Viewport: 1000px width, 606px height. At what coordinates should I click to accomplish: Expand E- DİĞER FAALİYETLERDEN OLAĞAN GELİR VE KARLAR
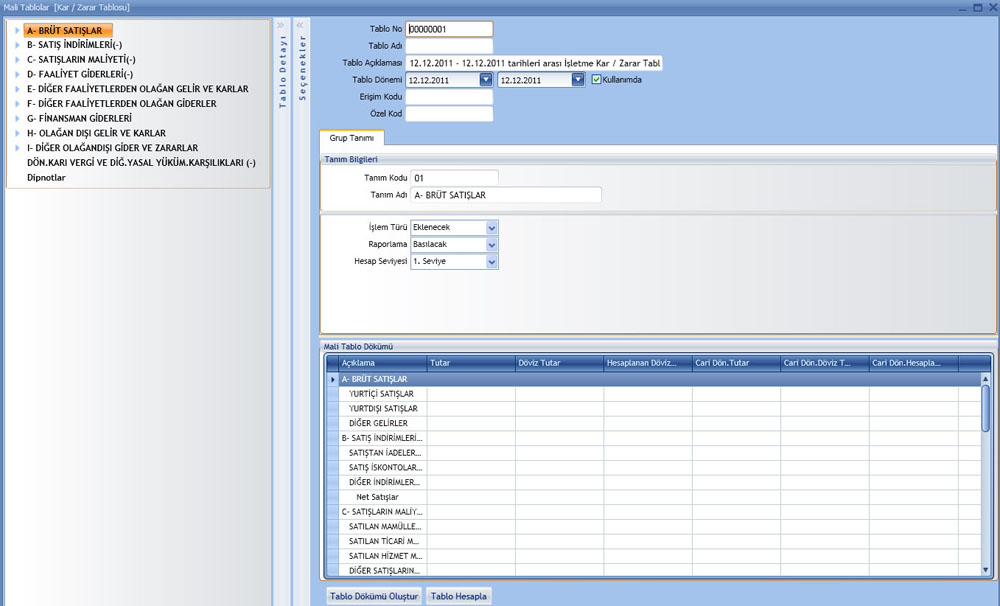pyautogui.click(x=17, y=89)
